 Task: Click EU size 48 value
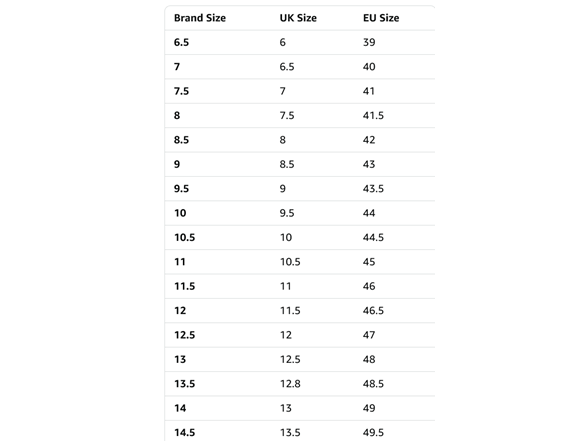click(369, 359)
